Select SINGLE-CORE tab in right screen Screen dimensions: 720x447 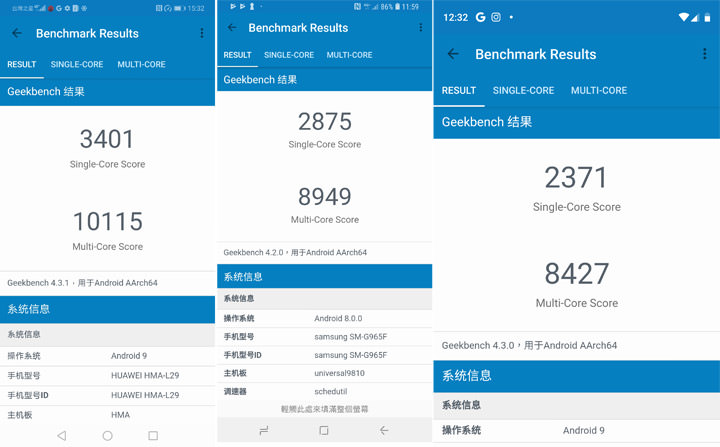coord(523,91)
